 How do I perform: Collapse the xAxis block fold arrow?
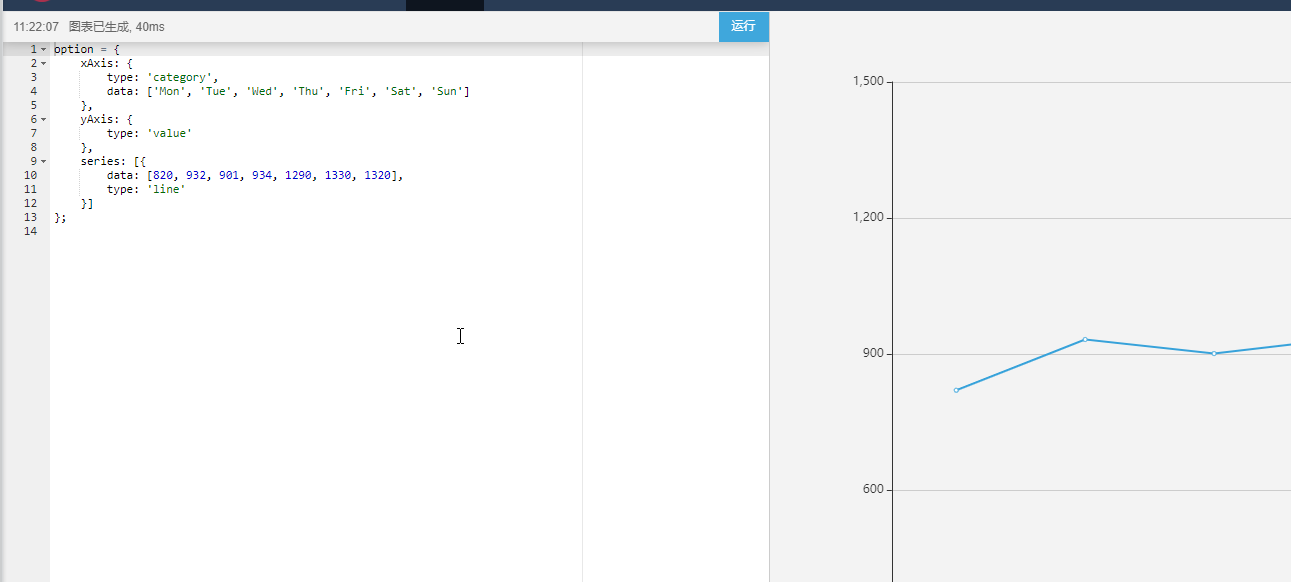pyautogui.click(x=44, y=63)
